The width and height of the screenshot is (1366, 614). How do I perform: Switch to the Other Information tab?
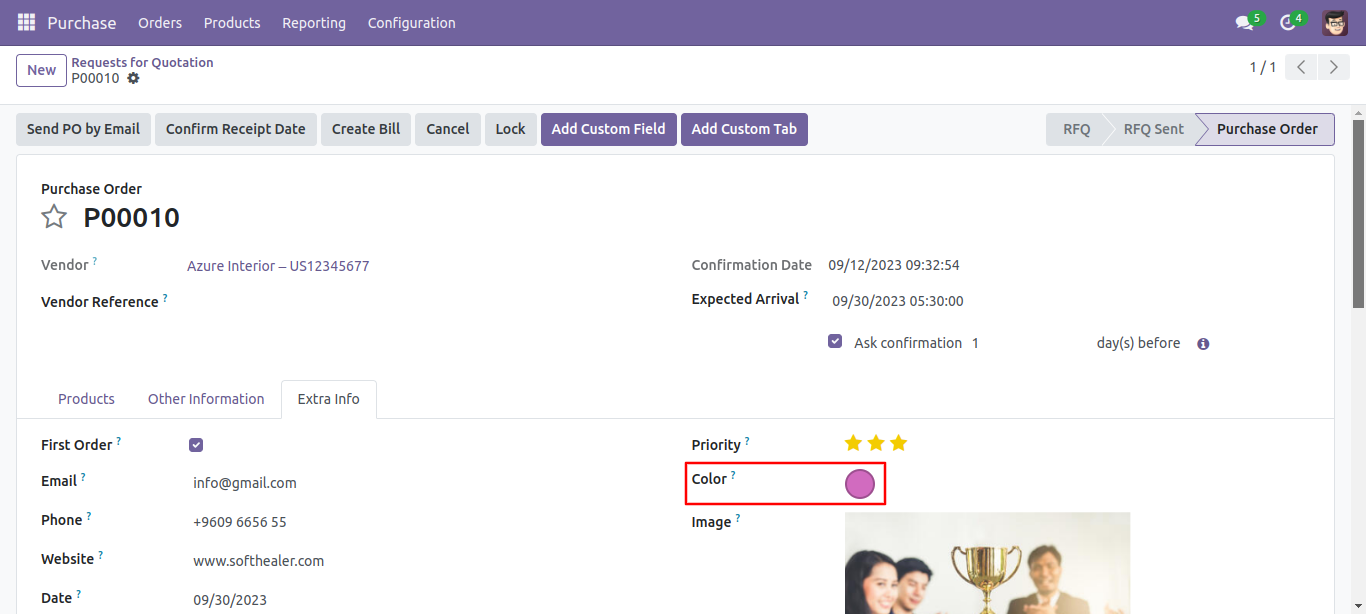[206, 399]
